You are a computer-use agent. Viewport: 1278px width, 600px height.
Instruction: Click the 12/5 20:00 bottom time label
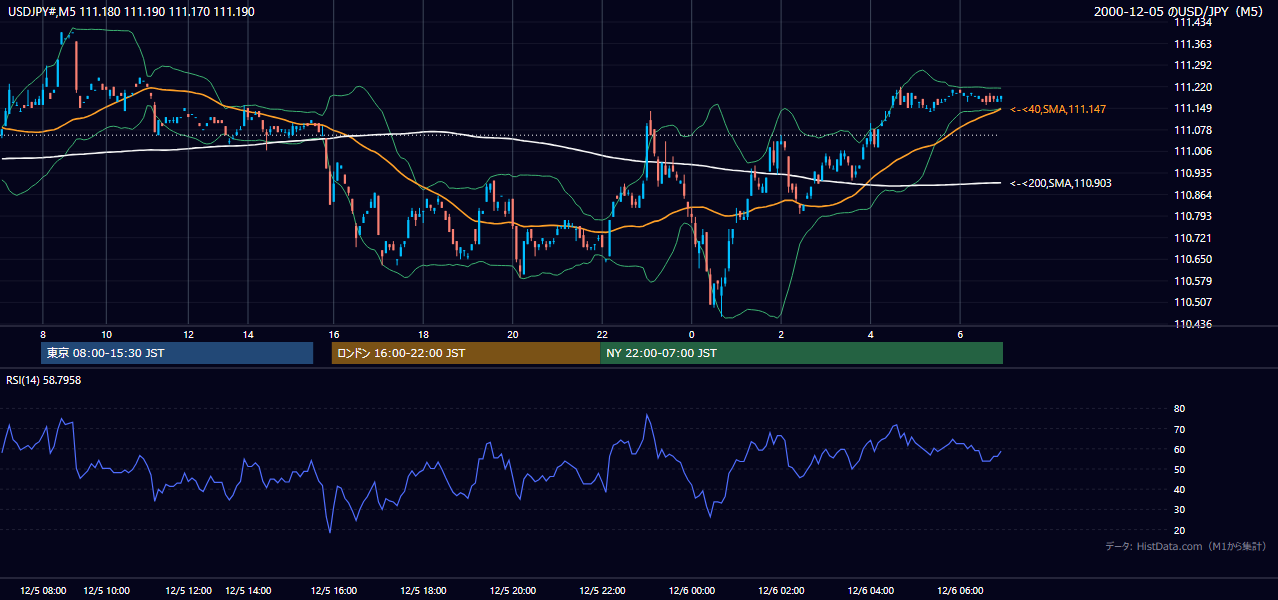[513, 591]
